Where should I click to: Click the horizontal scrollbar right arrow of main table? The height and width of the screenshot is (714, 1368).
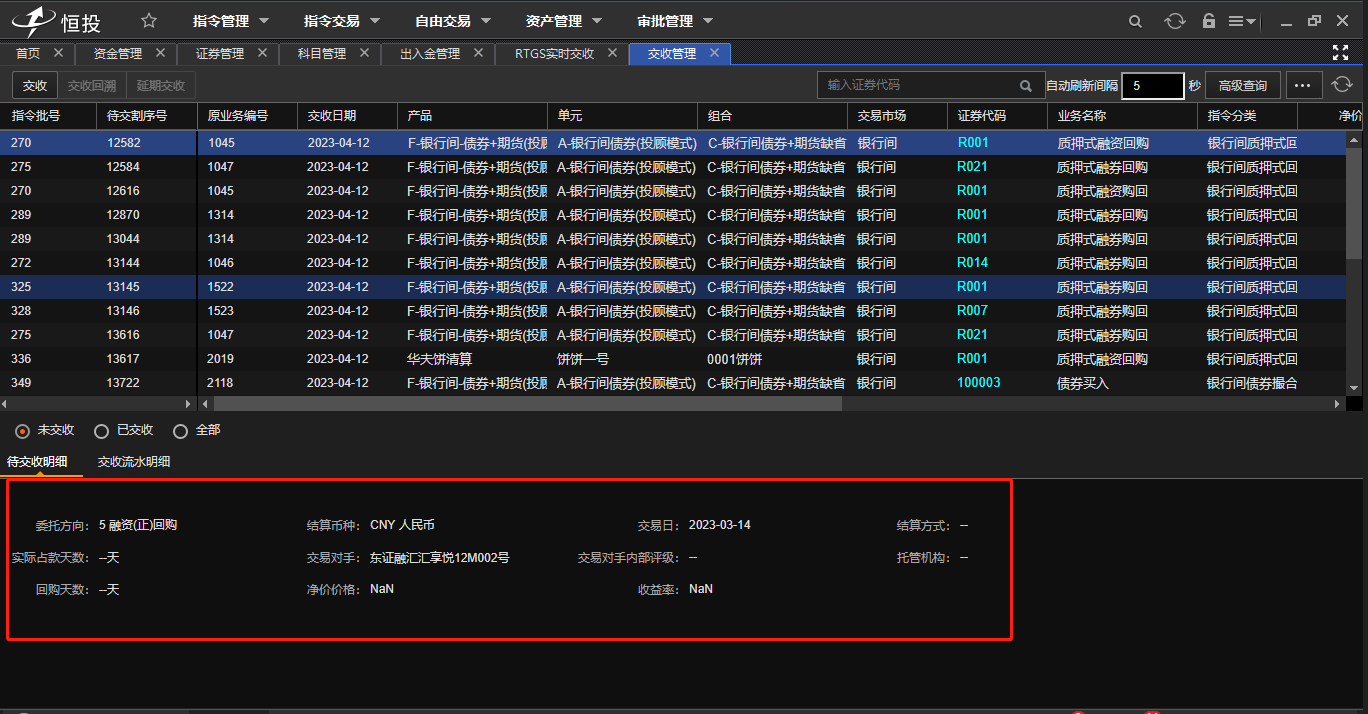point(1337,404)
